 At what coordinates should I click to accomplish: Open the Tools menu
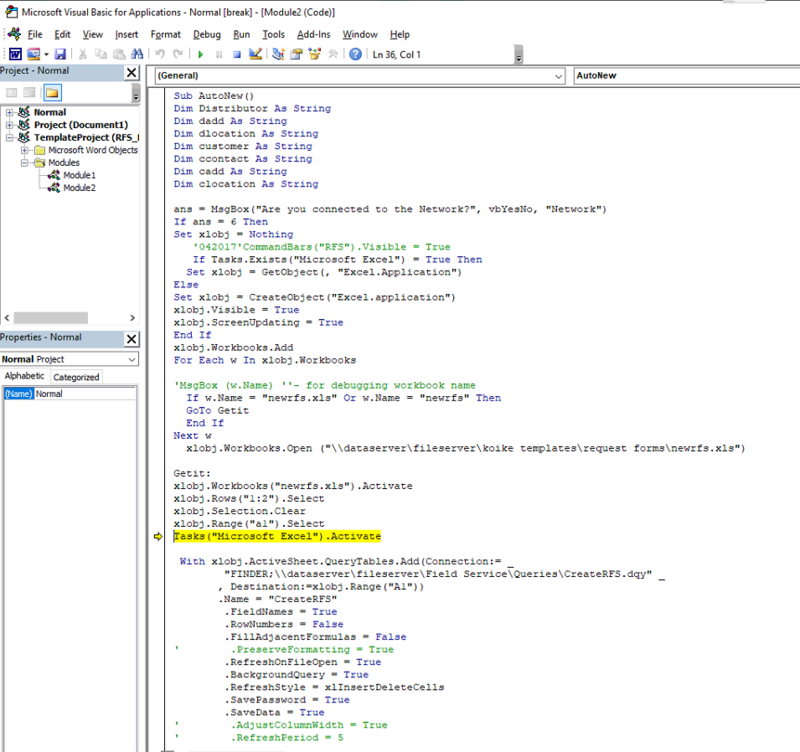click(x=273, y=34)
